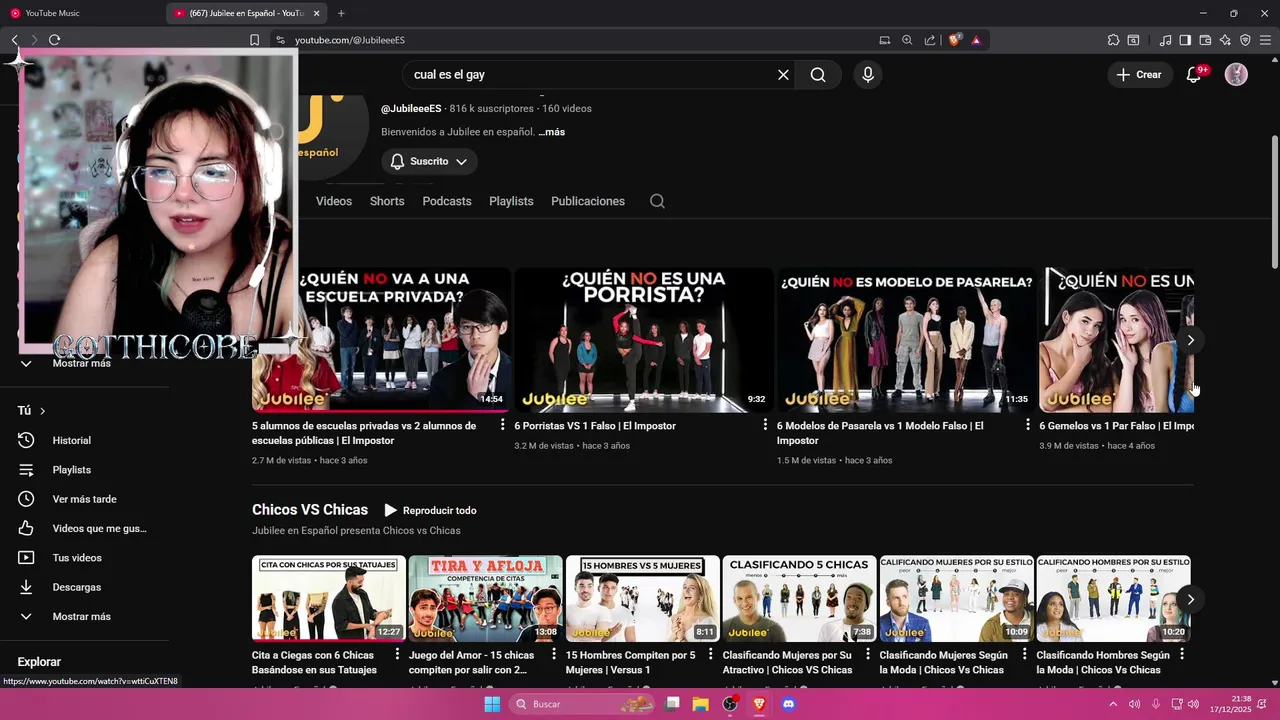This screenshot has height=720, width=1280.
Task: Open Ver más tarde in sidebar
Action: [x=84, y=499]
